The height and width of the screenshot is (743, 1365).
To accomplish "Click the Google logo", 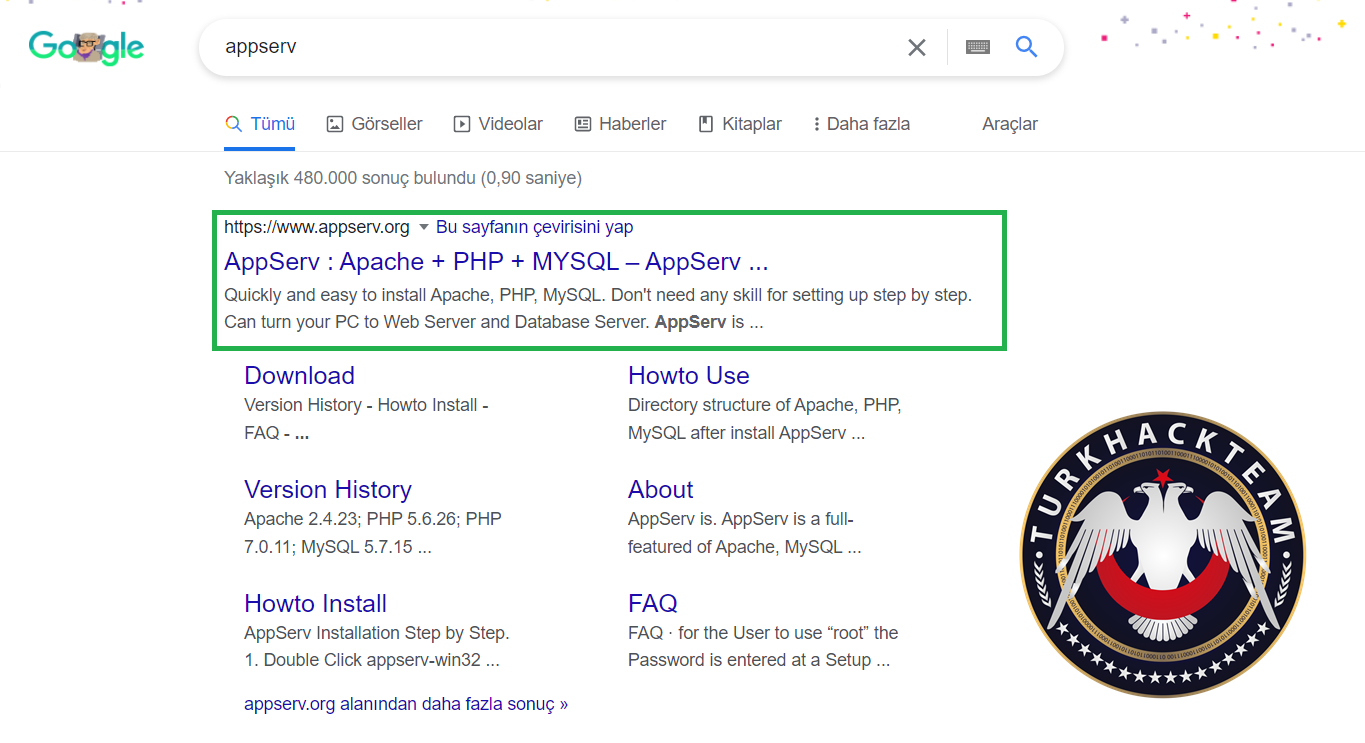I will point(86,47).
